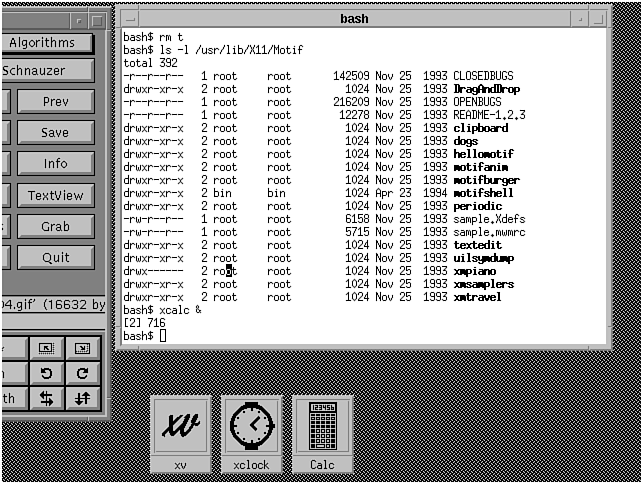The height and width of the screenshot is (483, 641).
Task: Click the rotate clockwise icon in xv
Action: tap(83, 373)
